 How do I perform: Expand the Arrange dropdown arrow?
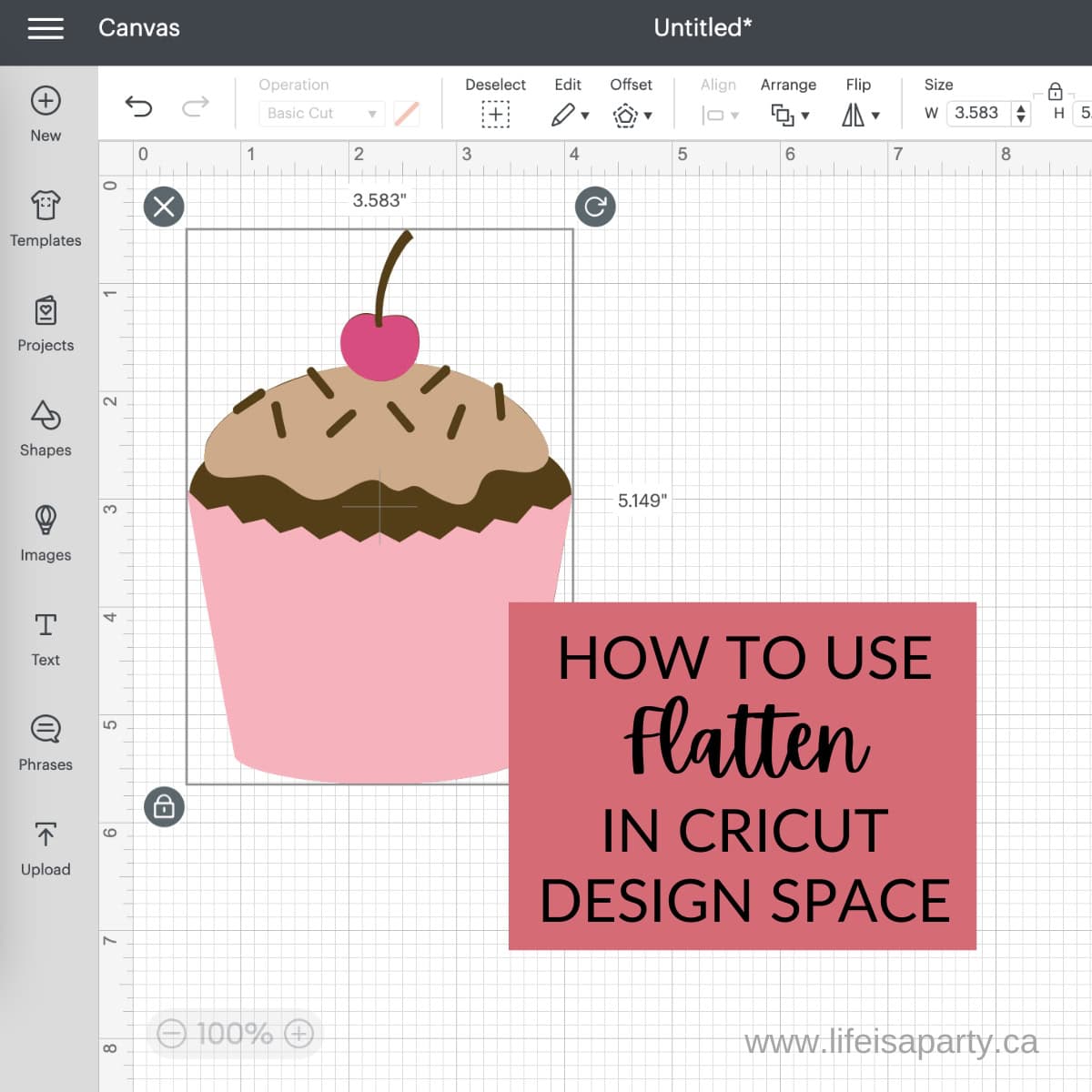click(x=805, y=116)
